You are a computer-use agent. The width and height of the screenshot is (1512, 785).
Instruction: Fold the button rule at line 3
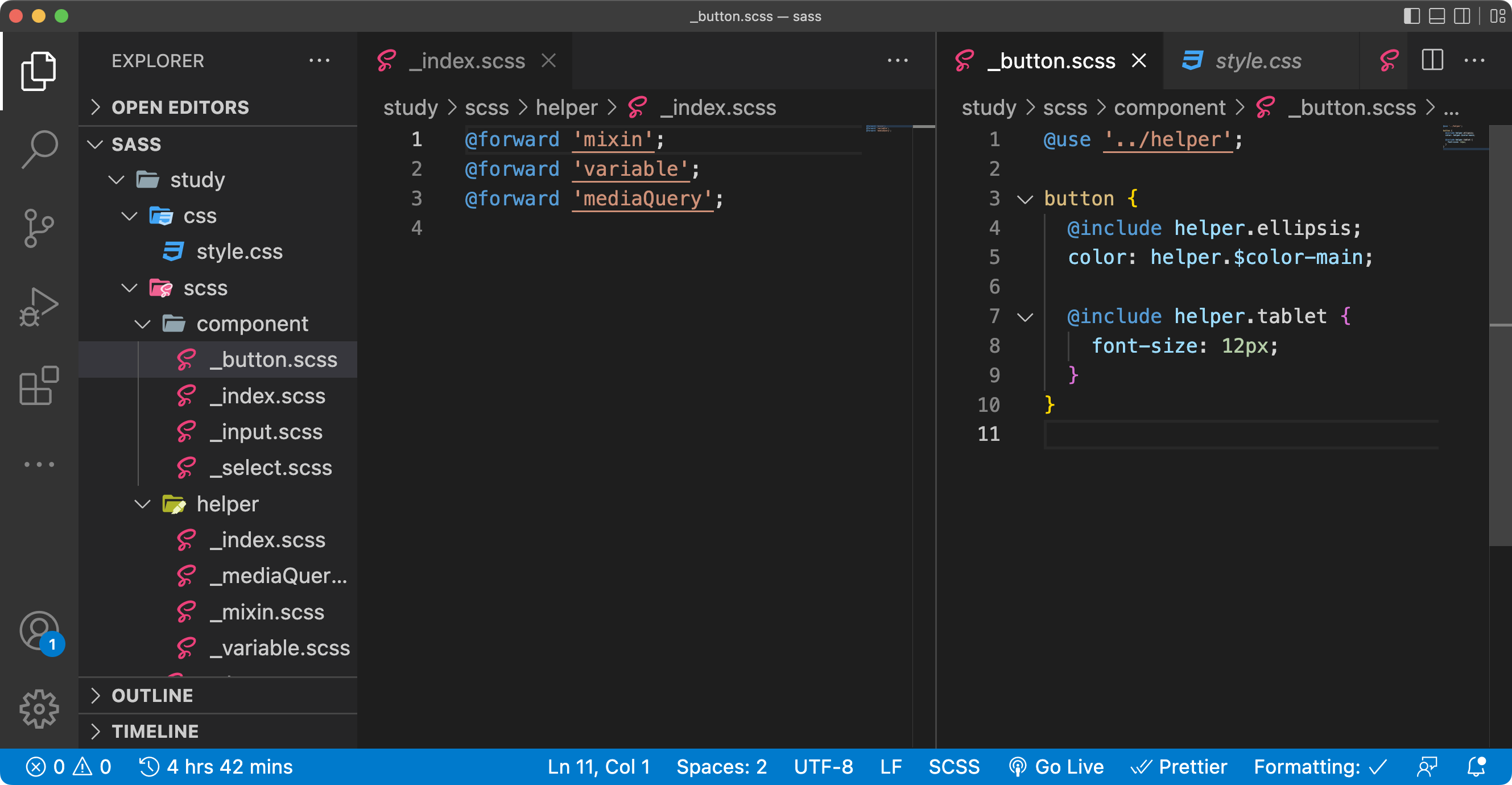point(1025,199)
